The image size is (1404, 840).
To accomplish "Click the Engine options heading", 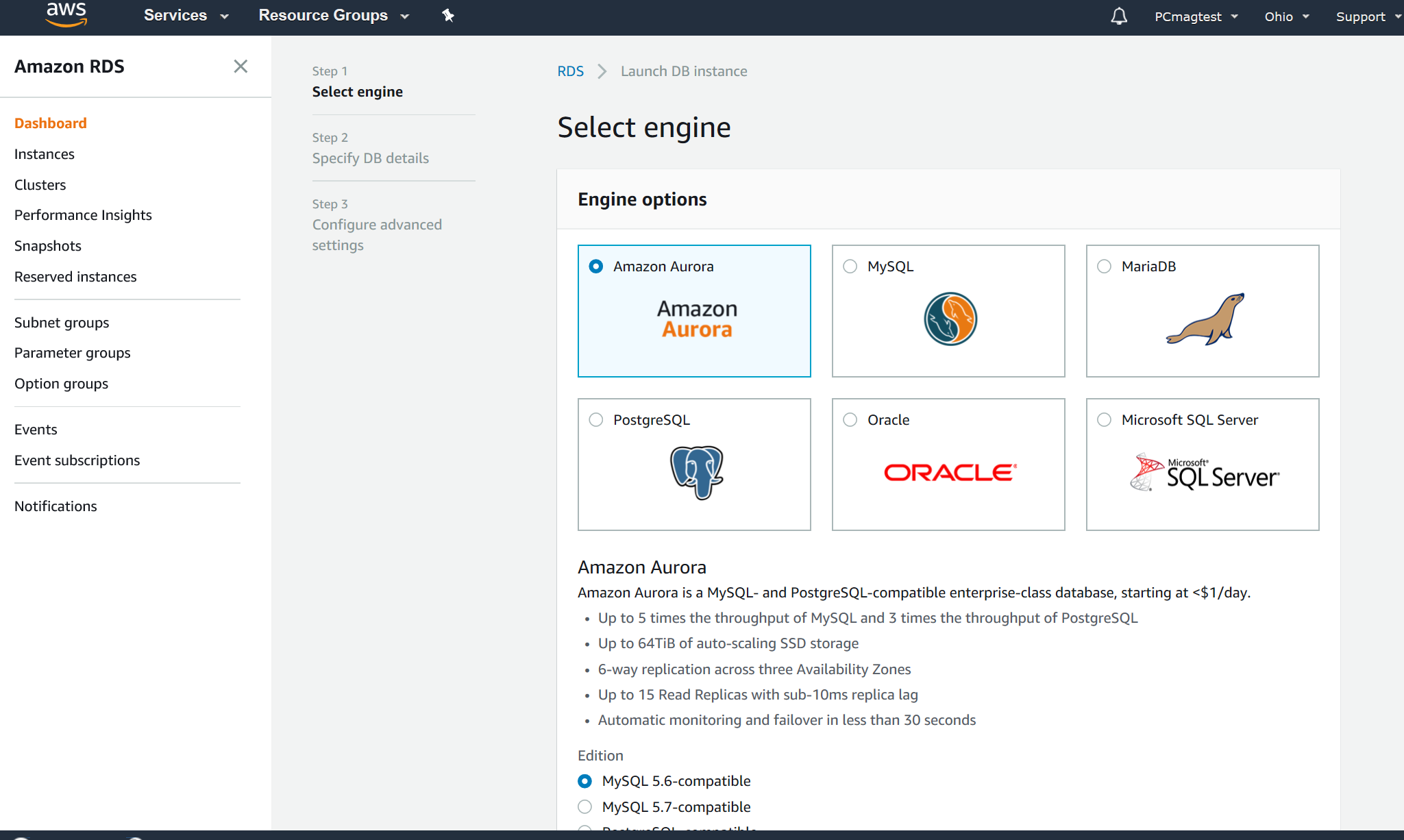I will (642, 199).
